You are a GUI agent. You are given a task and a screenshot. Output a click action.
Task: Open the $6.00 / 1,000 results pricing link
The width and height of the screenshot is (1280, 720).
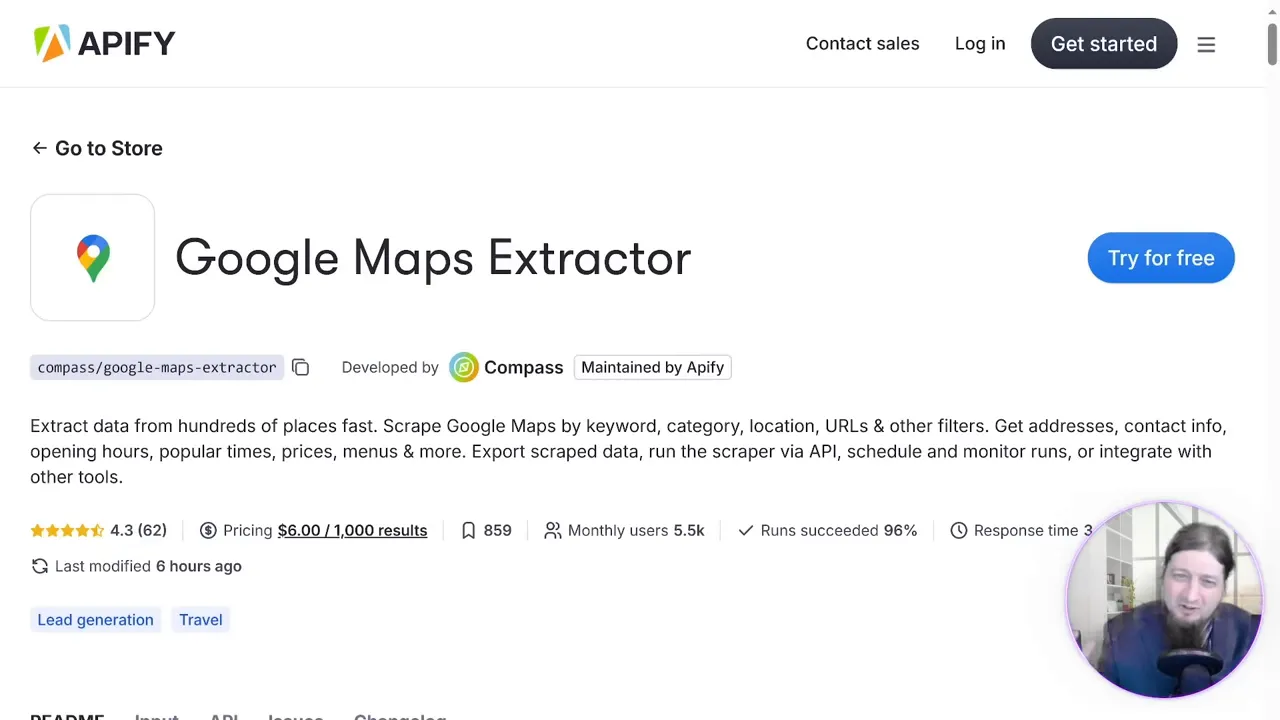[352, 530]
